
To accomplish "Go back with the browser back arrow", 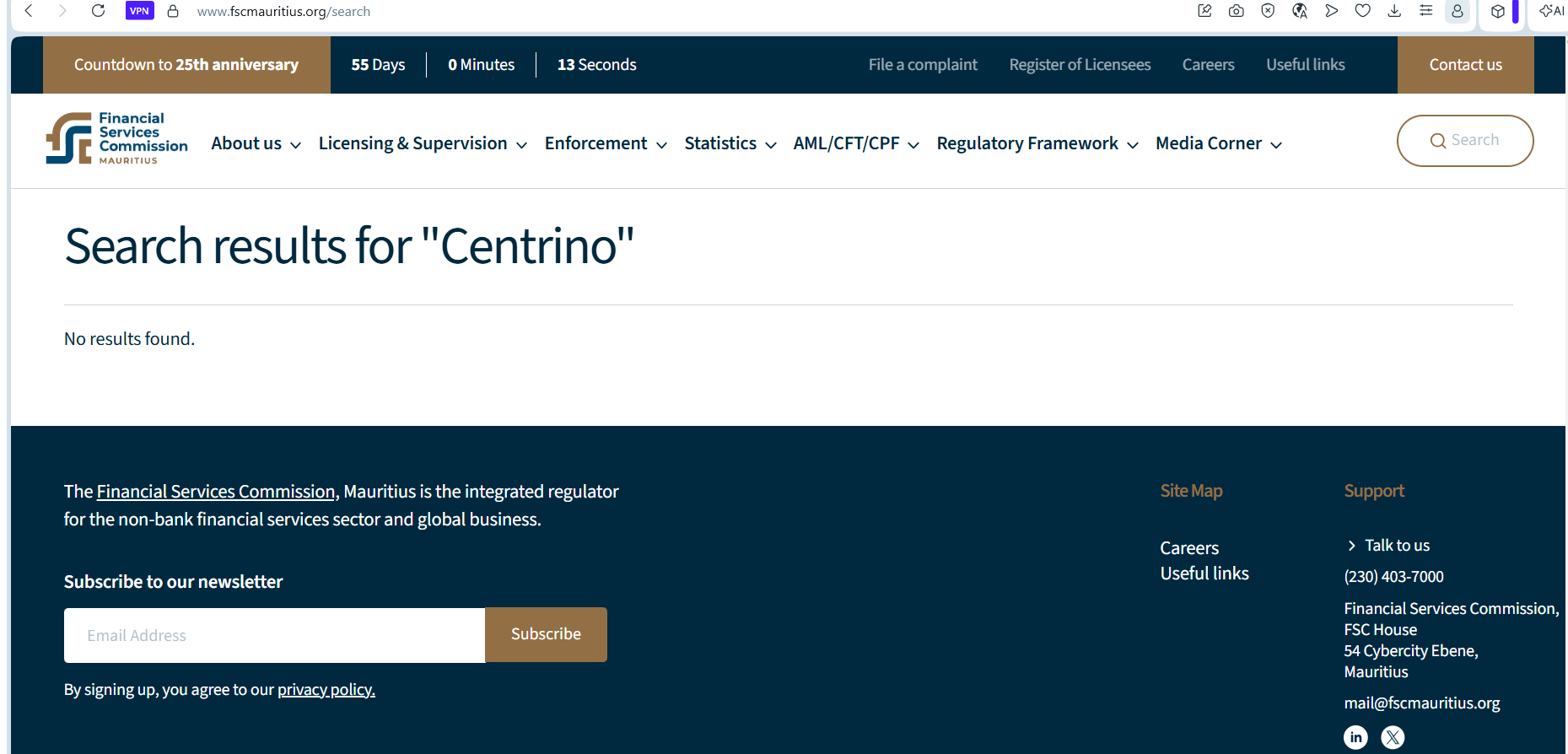I will click(x=29, y=11).
